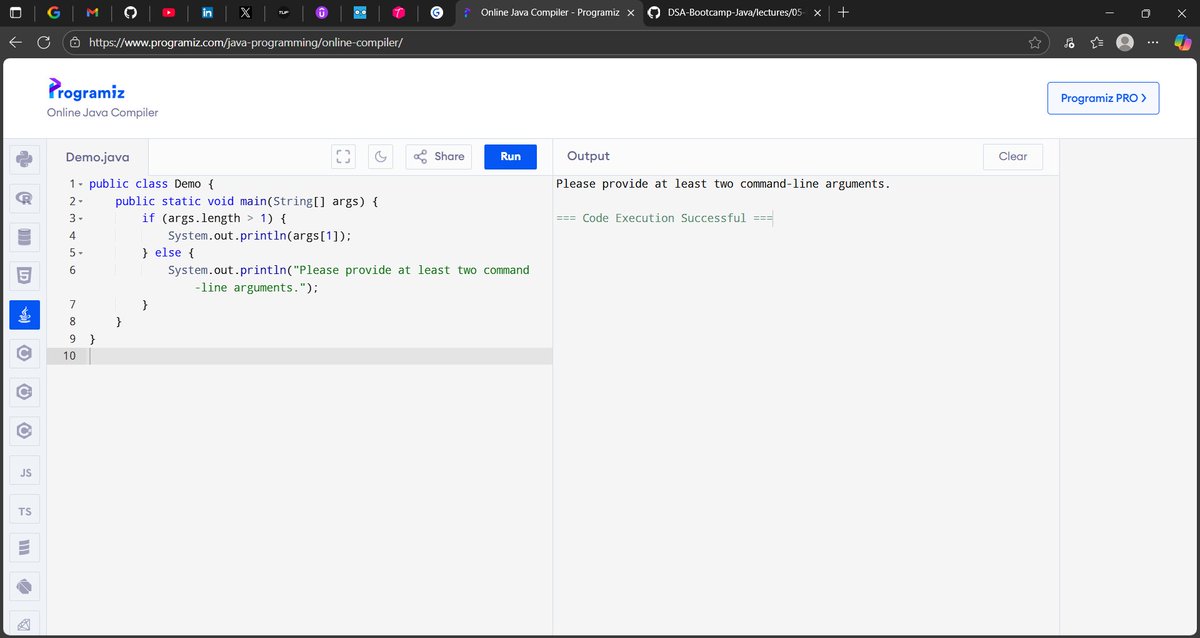Screen dimensions: 1200x638
Task: Switch to the R language compiler icon
Action: 24,198
